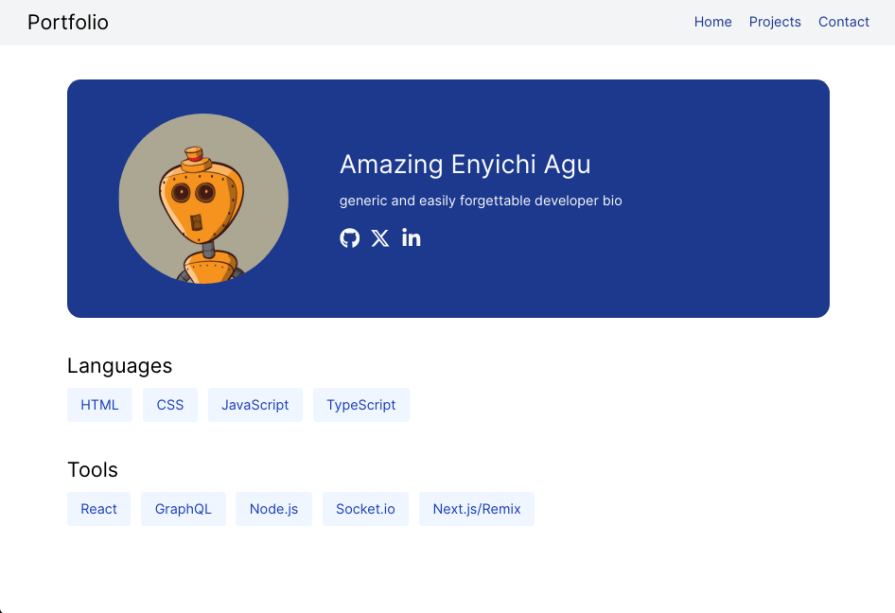The image size is (895, 613).
Task: Go to the Contact section
Action: point(843,21)
